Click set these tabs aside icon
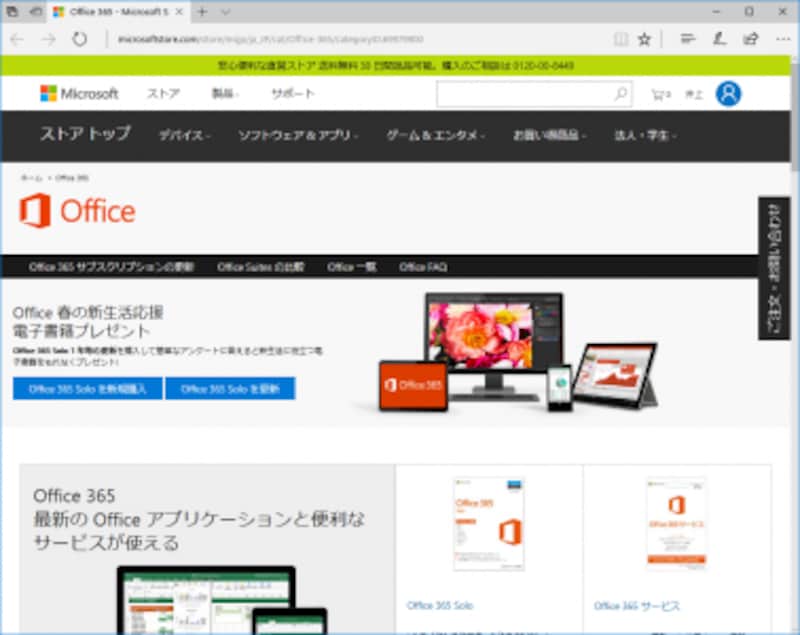Image resolution: width=800 pixels, height=635 pixels. [x=36, y=11]
